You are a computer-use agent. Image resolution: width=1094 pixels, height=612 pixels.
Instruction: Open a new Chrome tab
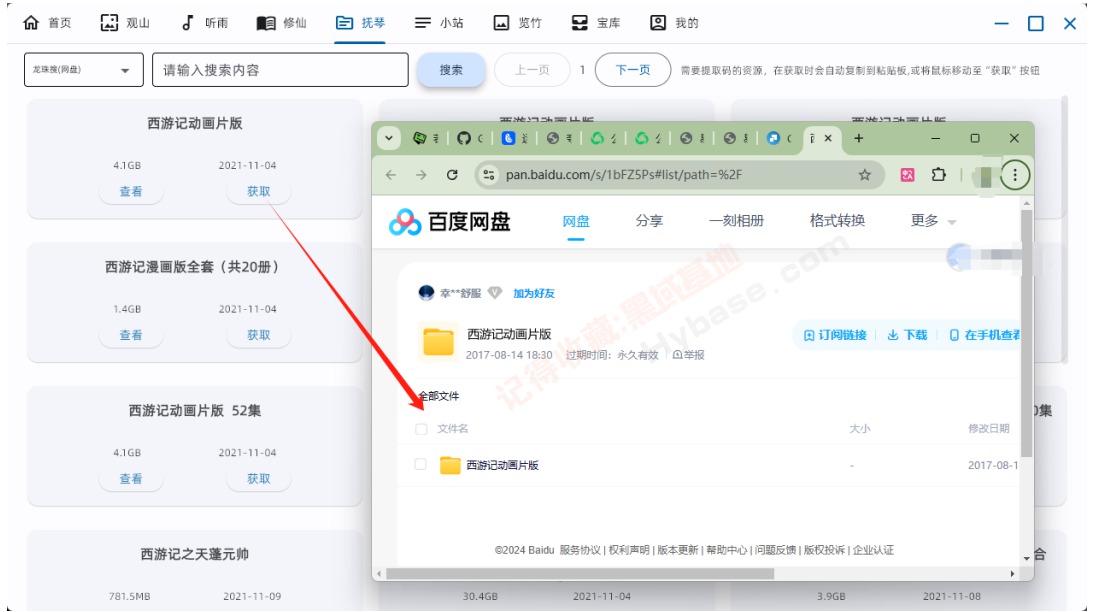pyautogui.click(x=858, y=138)
